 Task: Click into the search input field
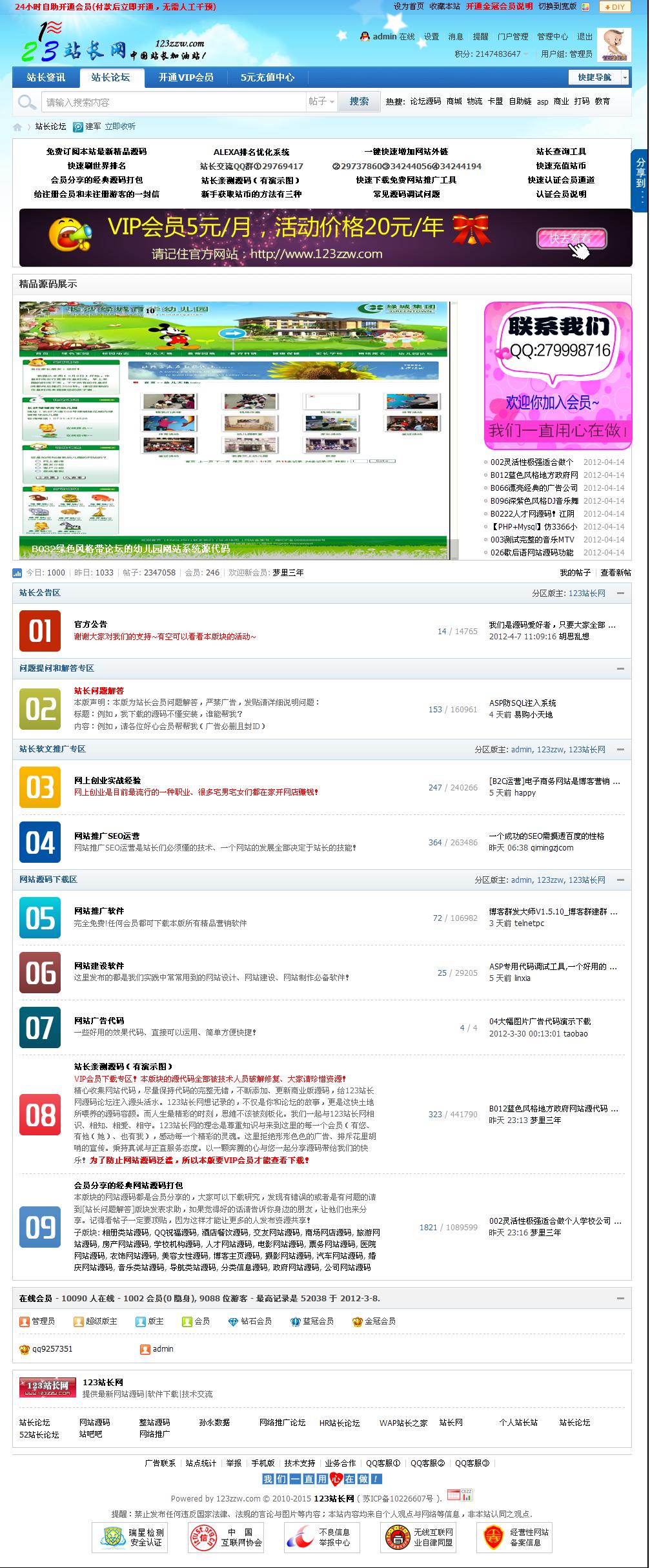point(174,102)
